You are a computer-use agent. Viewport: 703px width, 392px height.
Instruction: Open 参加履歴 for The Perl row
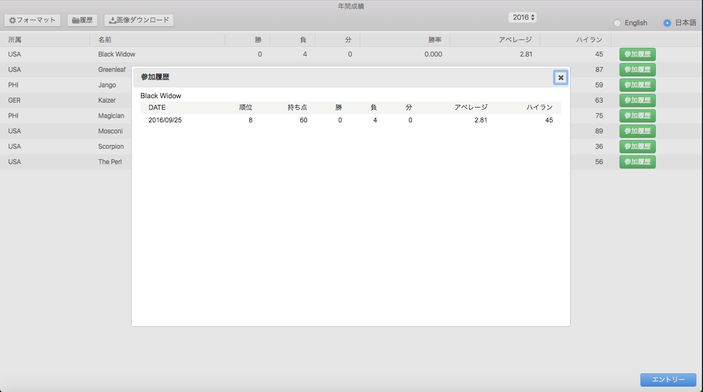point(638,161)
